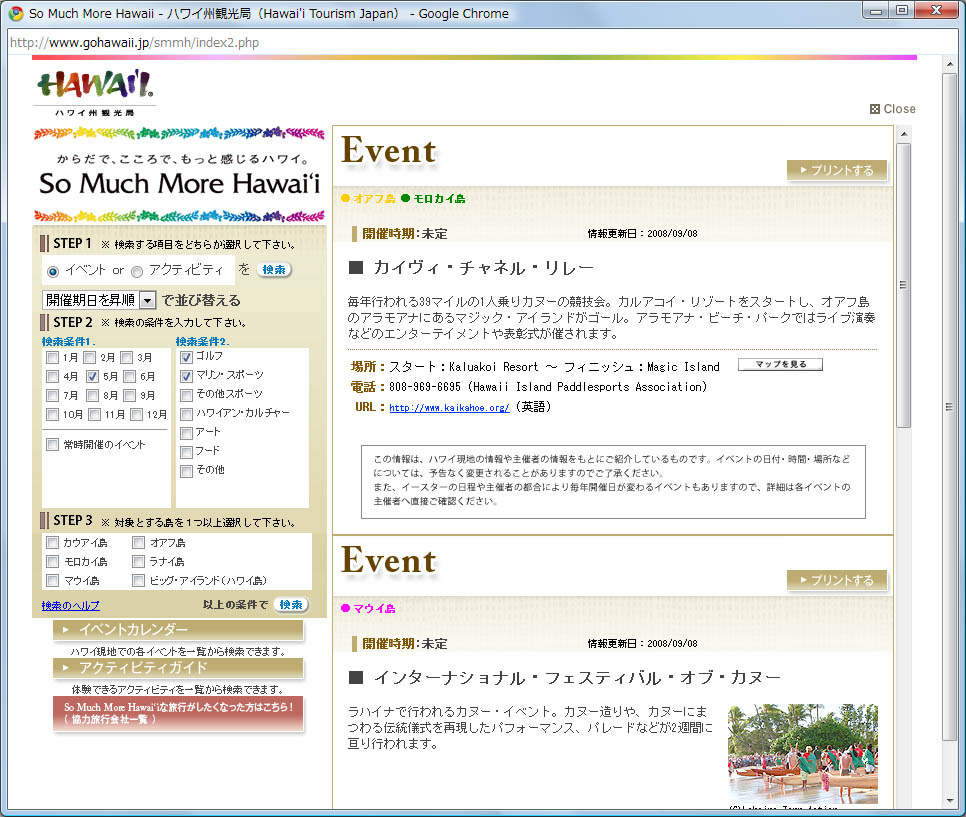Check the 10月 checkbox
Viewport: 966px width, 817px height.
coord(52,415)
